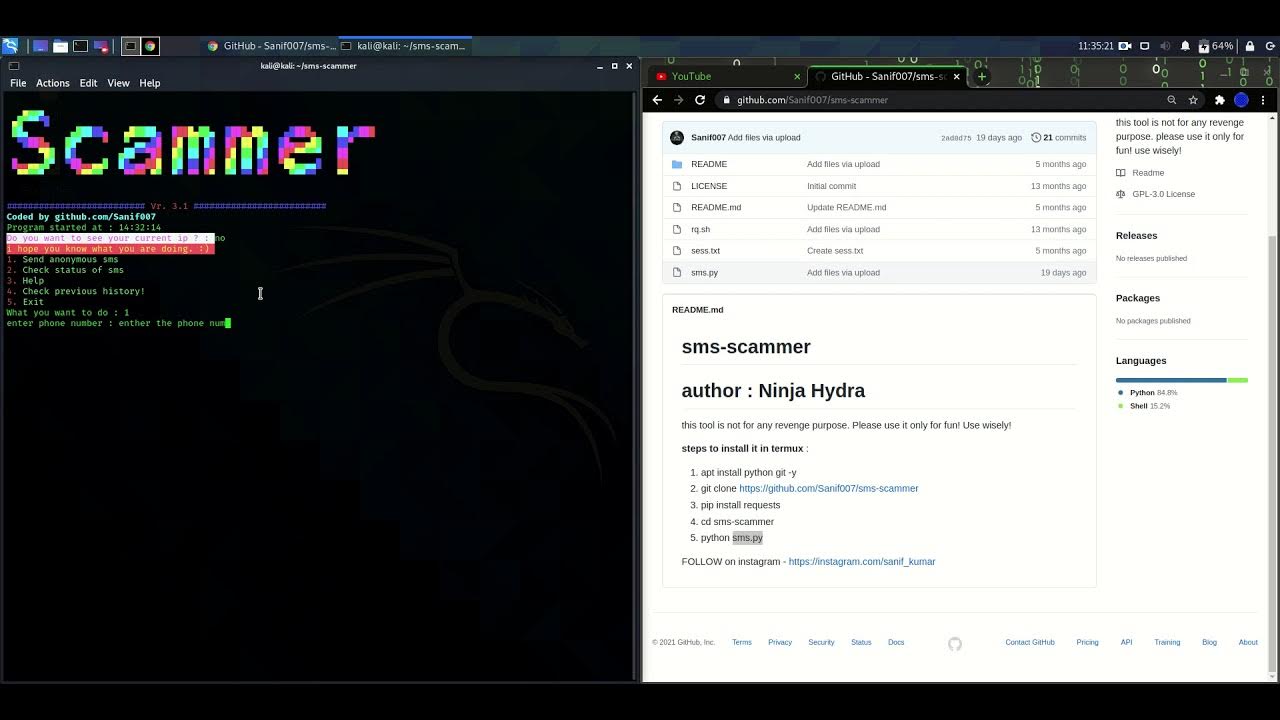This screenshot has width=1280, height=720.
Task: Go back in Chrome browser
Action: point(657,100)
